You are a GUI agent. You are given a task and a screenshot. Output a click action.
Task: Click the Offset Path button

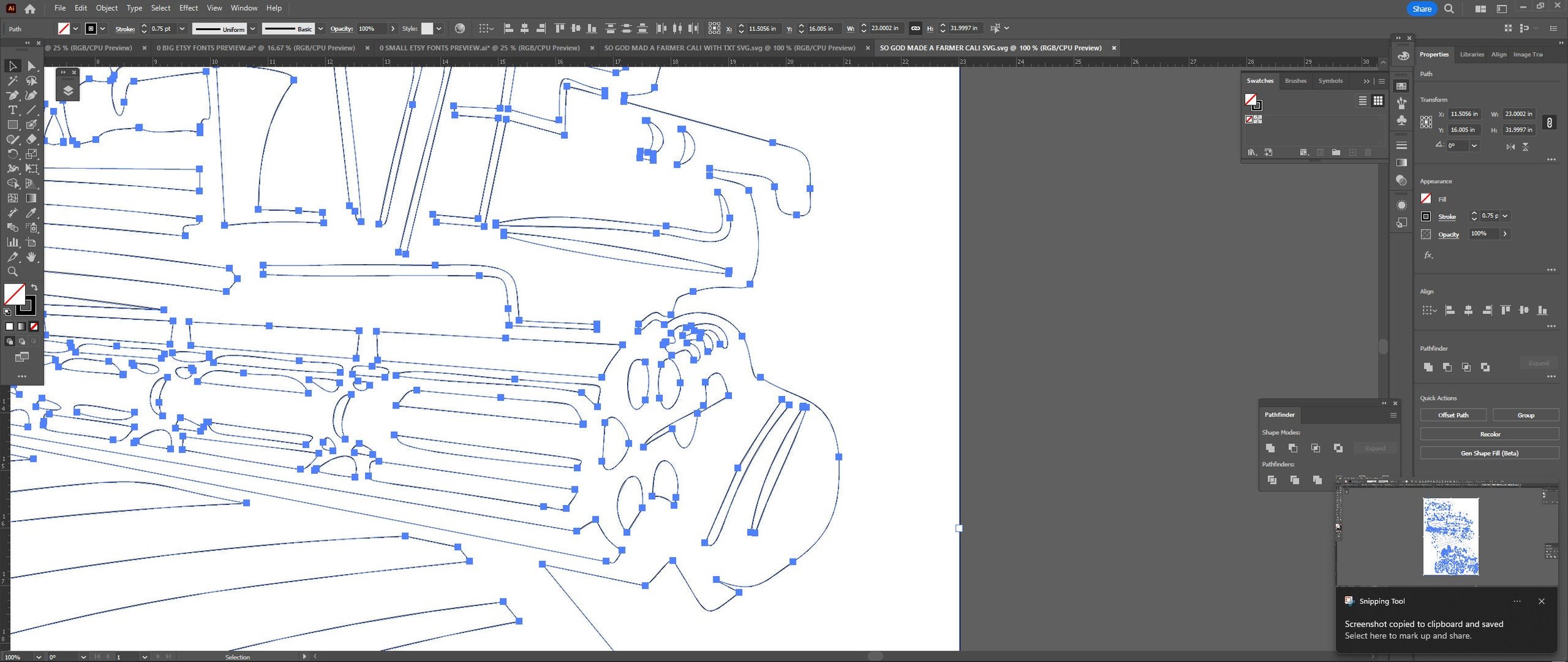1453,415
